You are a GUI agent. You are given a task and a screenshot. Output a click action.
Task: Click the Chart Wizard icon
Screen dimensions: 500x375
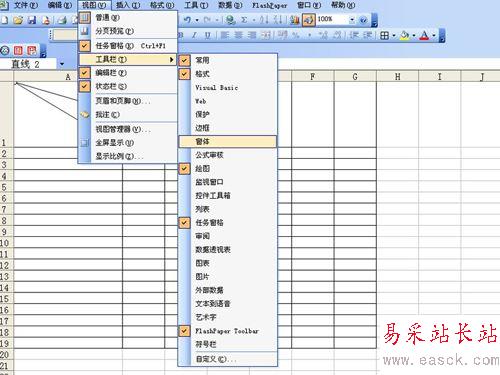pyautogui.click(x=294, y=20)
